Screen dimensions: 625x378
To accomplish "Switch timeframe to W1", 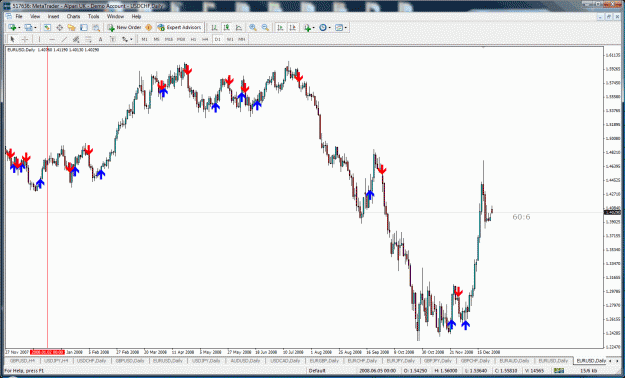I will pos(230,39).
